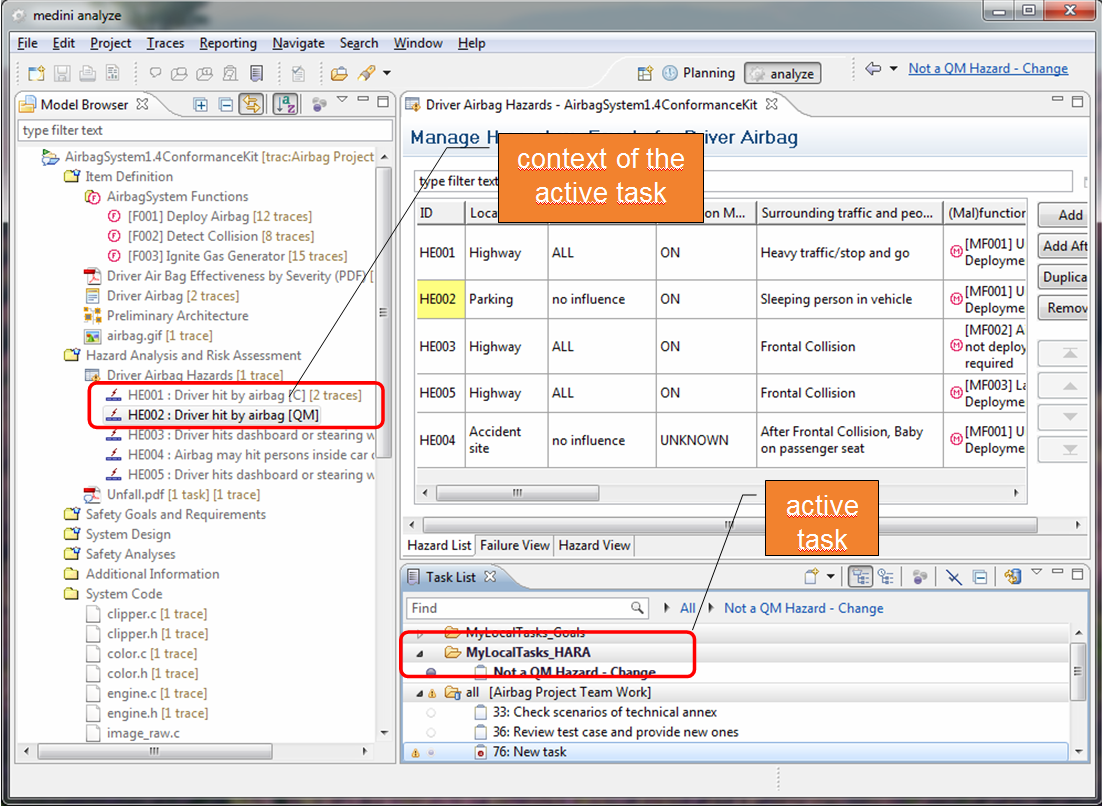Toggle alphabetical sort in Model Browser
The height and width of the screenshot is (806, 1111).
[286, 104]
